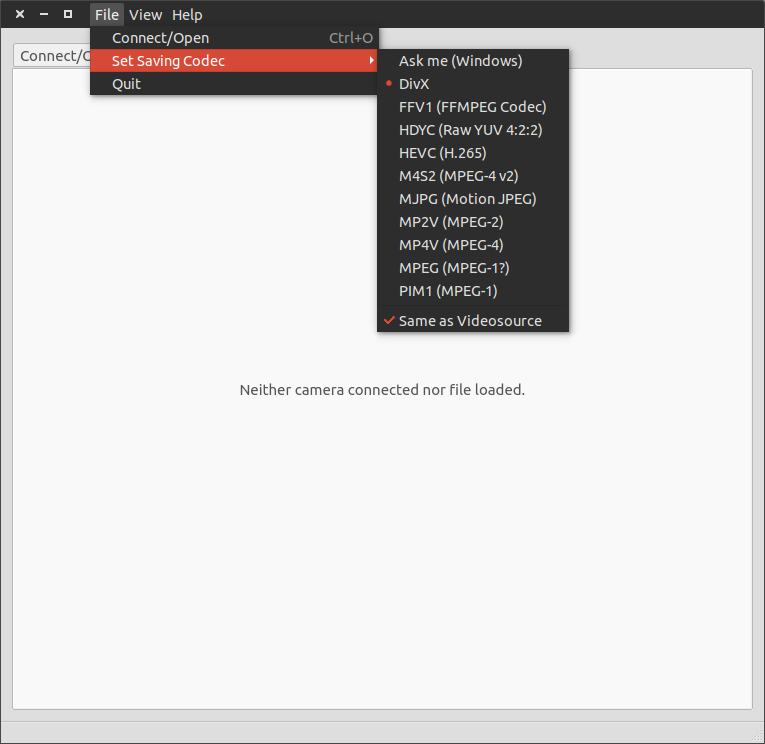Choose Connect/Open from File menu
This screenshot has height=744, width=765.
[x=234, y=38]
